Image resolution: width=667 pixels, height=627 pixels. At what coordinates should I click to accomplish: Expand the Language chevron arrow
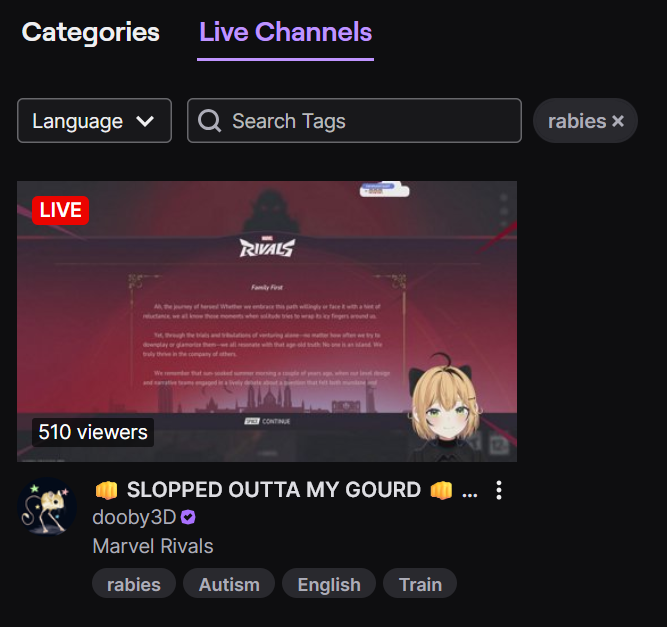pos(145,122)
